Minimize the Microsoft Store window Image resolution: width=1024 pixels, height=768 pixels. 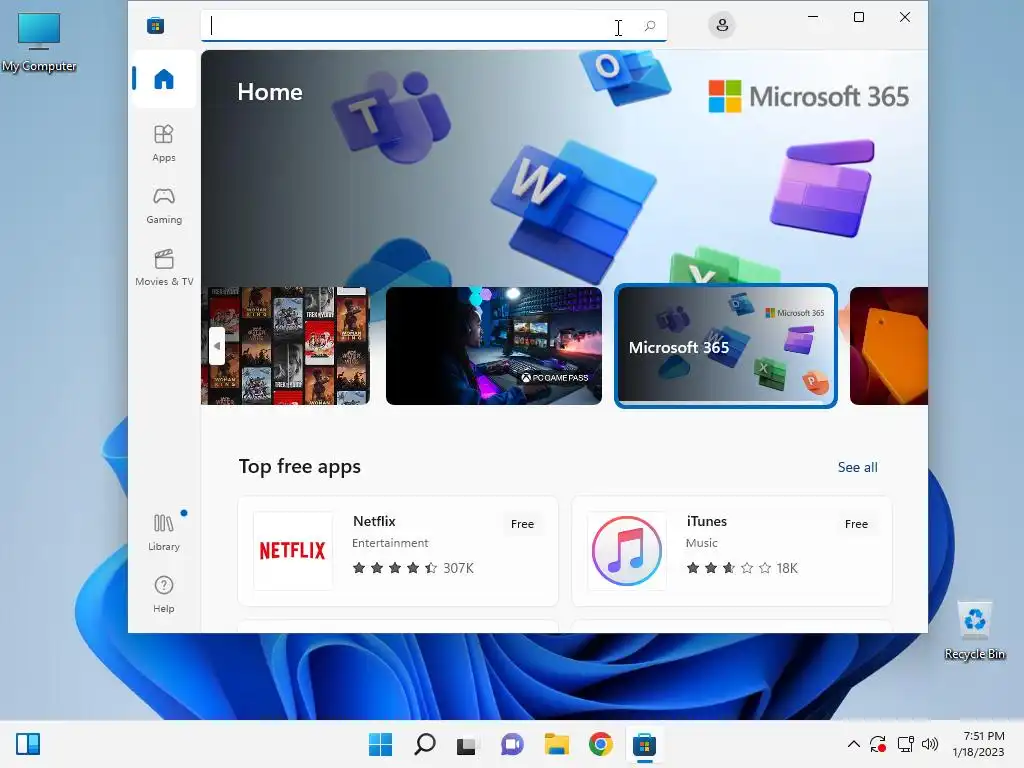[x=813, y=17]
